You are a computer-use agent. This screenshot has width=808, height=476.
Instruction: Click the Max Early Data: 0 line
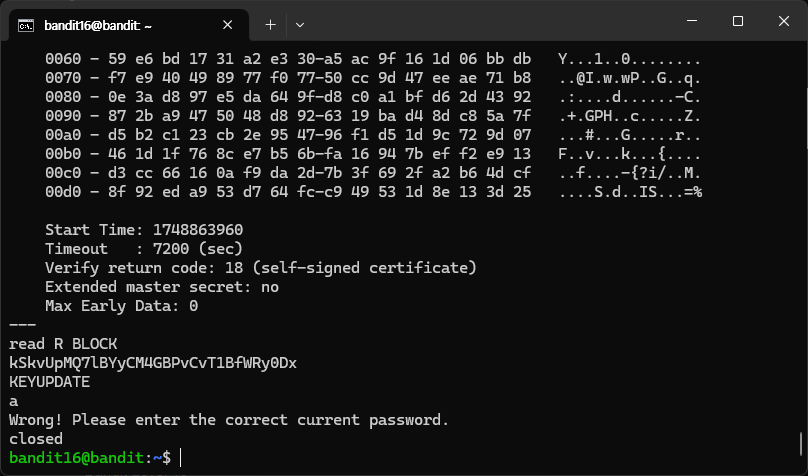(122, 306)
